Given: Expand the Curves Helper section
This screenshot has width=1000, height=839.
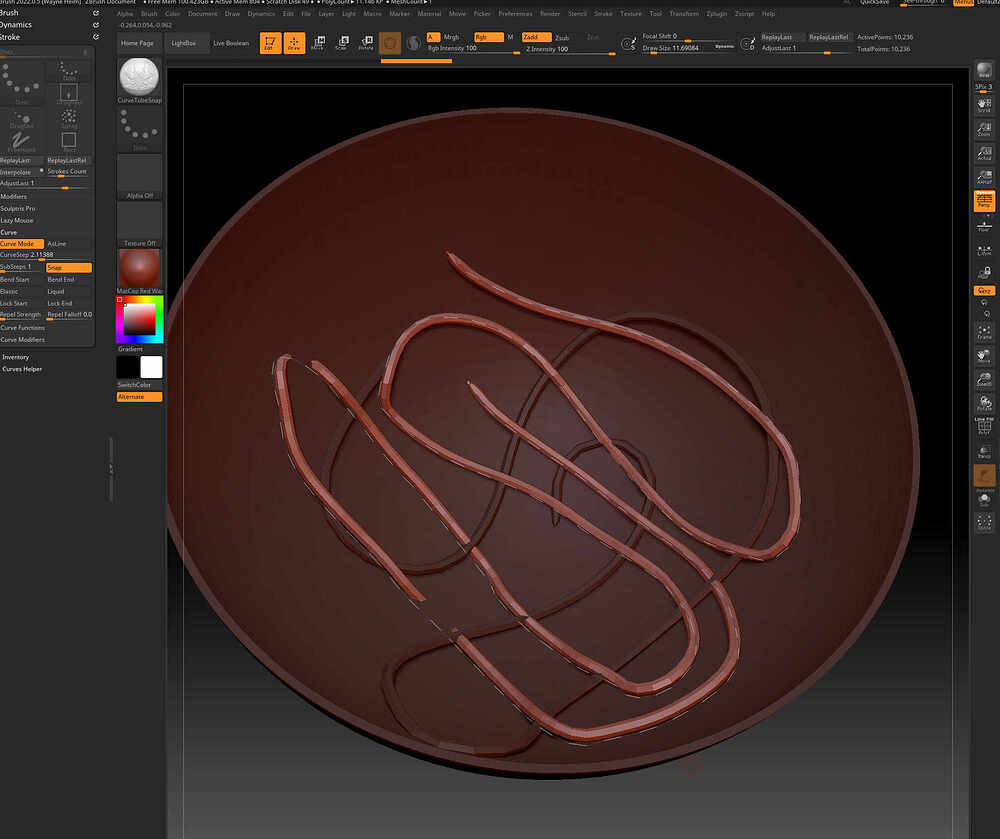Looking at the screenshot, I should [x=22, y=369].
